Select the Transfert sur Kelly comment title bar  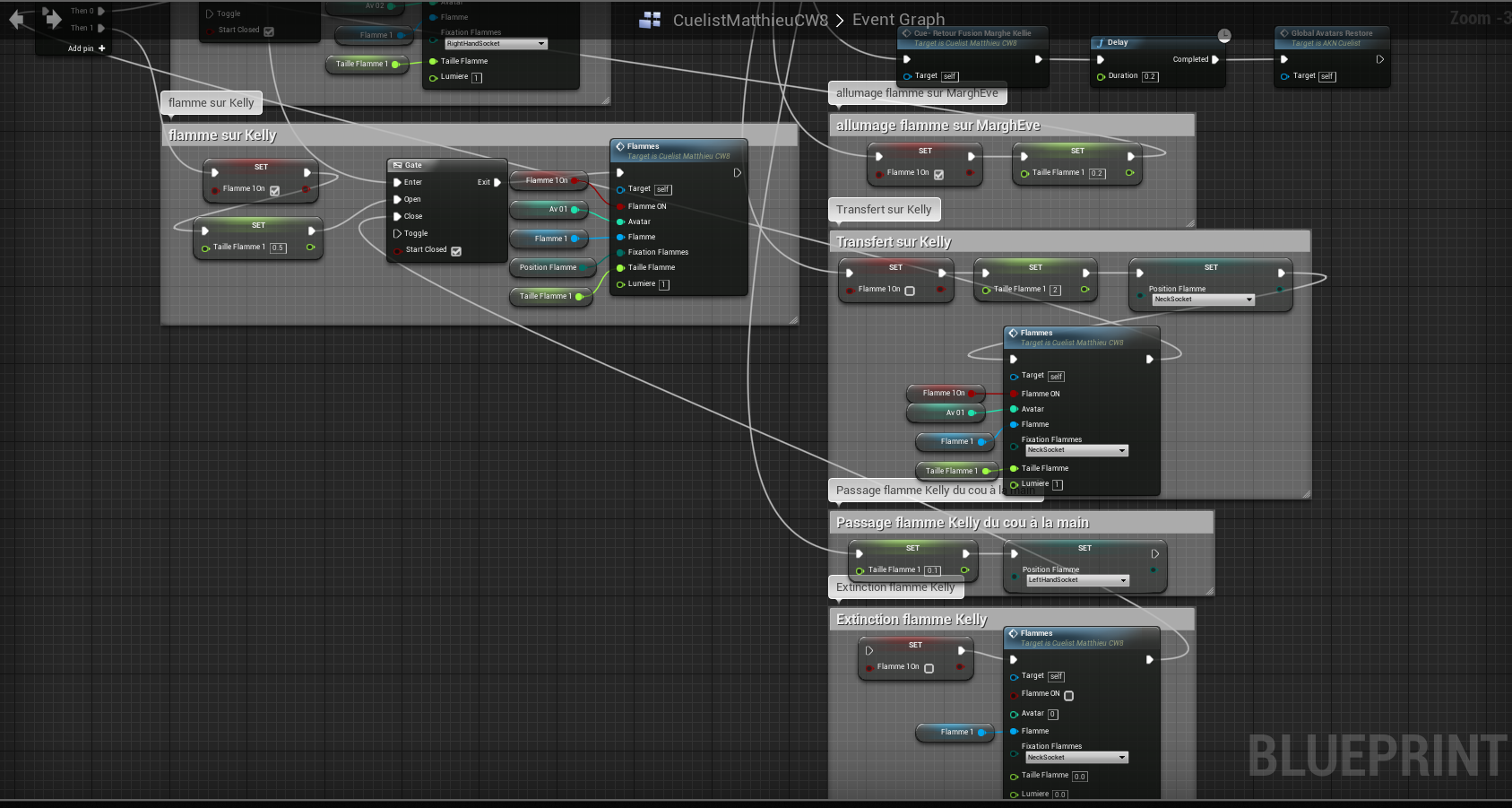point(1069,242)
